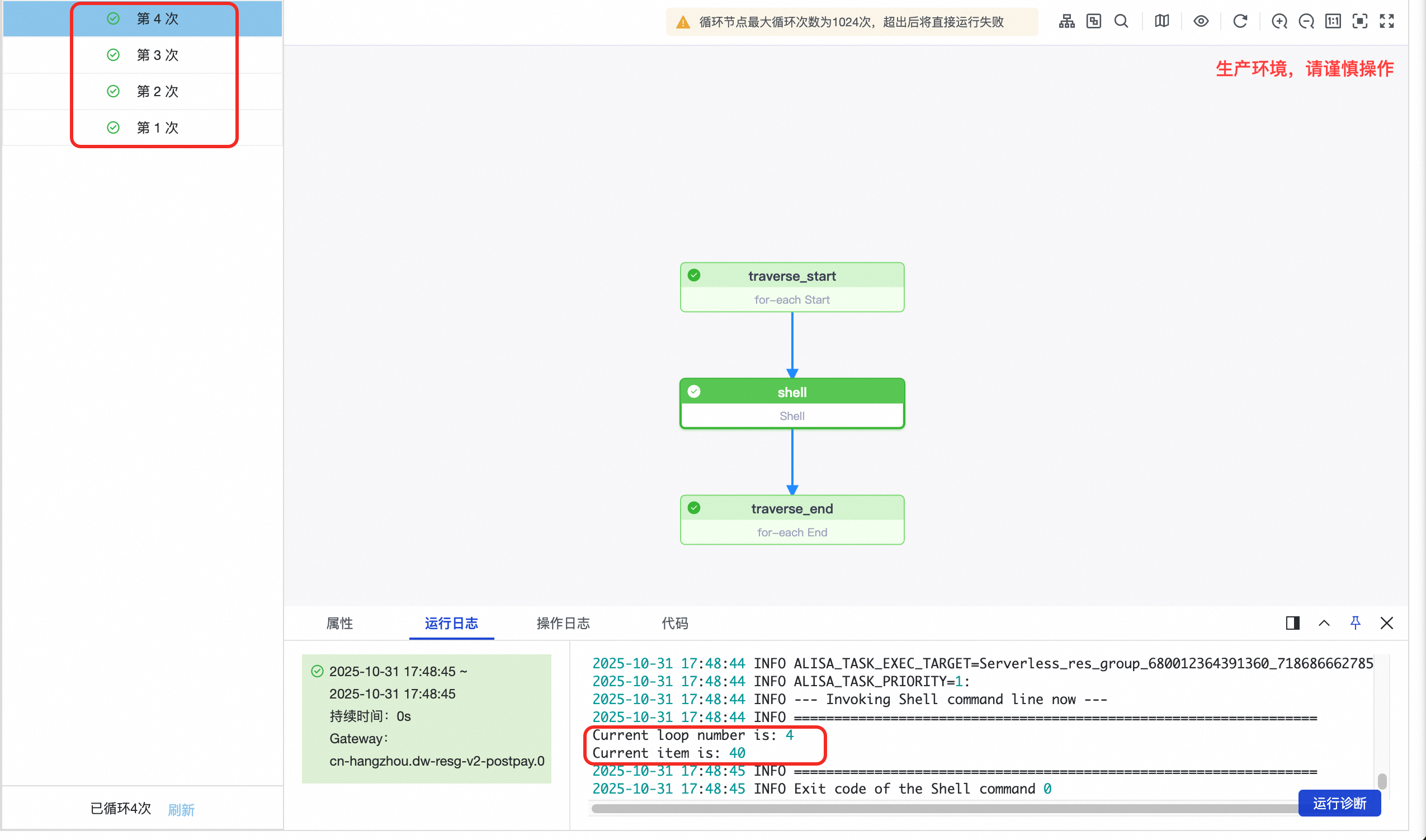
Task: Click the hierarchy layout icon in toolbar
Action: point(1066,21)
